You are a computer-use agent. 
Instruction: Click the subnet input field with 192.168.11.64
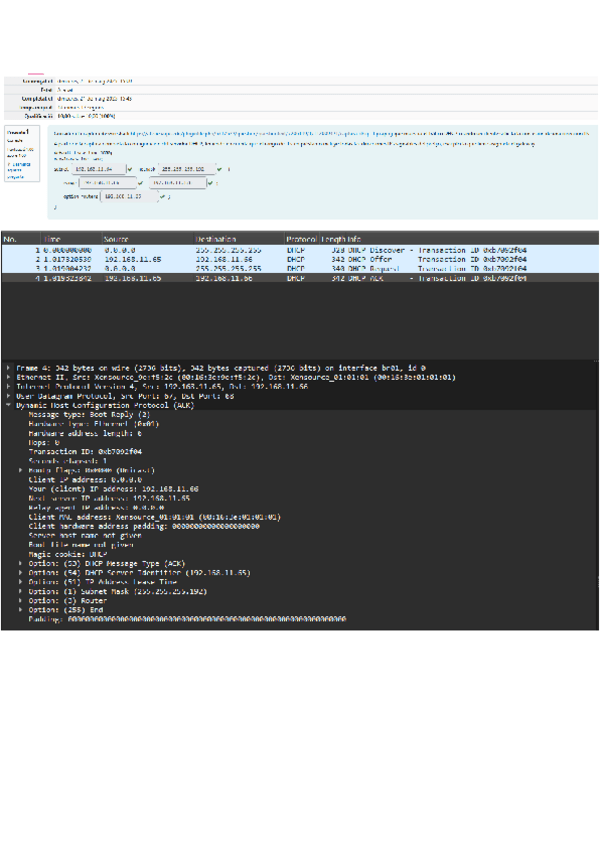(98, 170)
